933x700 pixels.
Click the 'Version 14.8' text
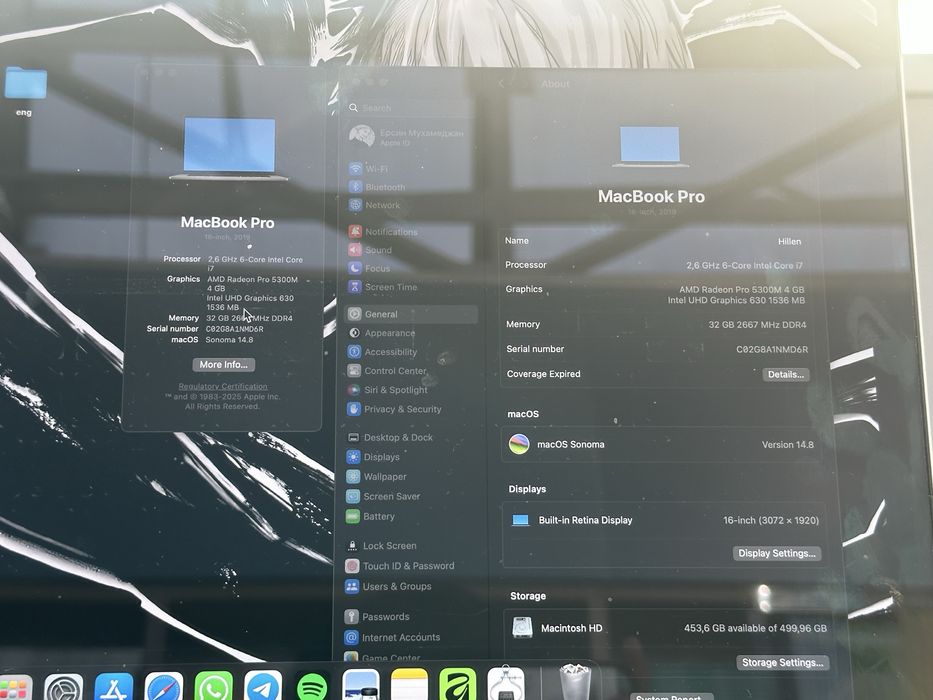click(x=788, y=445)
